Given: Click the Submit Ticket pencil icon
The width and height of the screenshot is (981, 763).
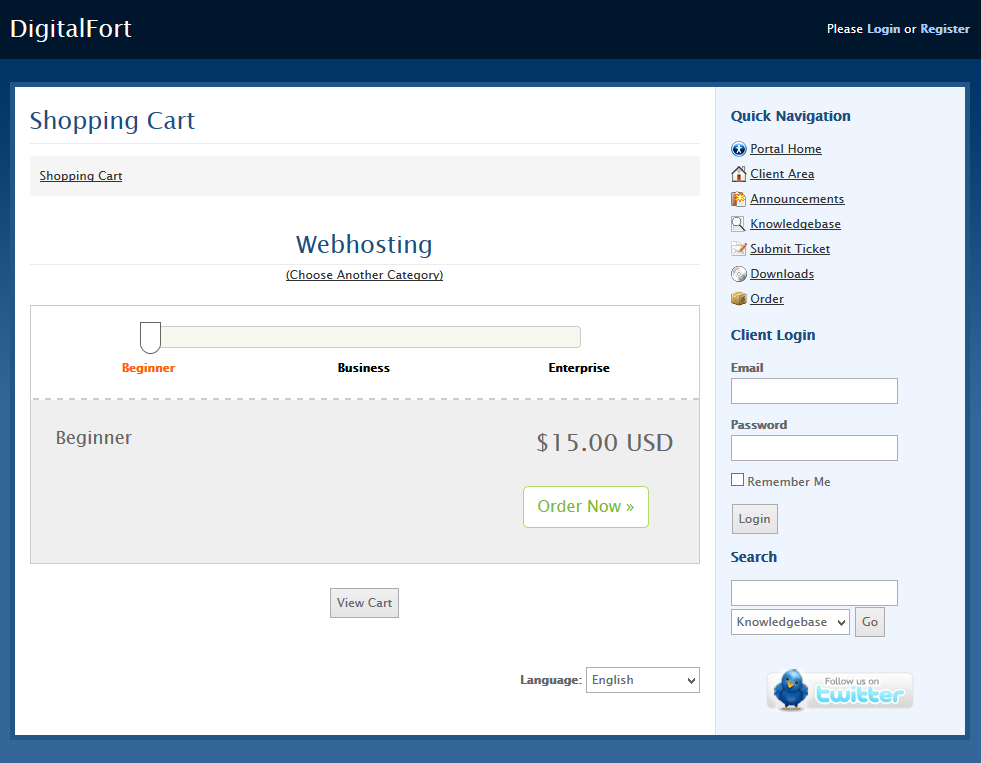Looking at the screenshot, I should [x=738, y=249].
